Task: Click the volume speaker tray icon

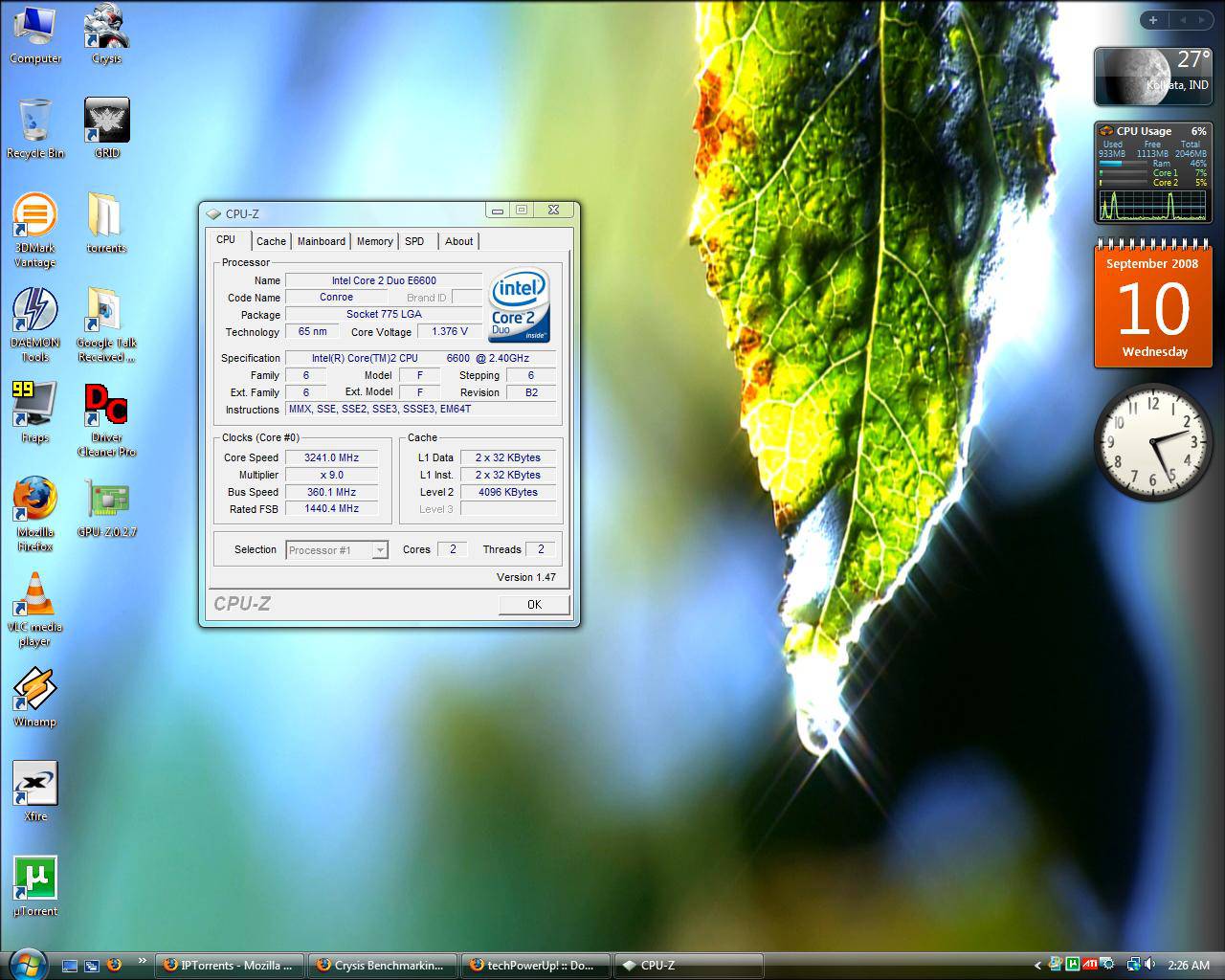Action: tap(1149, 965)
